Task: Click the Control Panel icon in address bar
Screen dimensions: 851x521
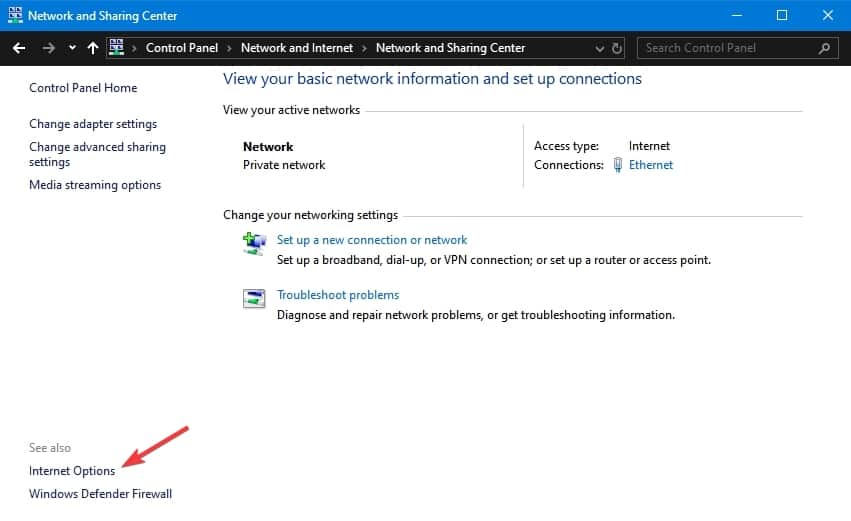Action: [117, 48]
